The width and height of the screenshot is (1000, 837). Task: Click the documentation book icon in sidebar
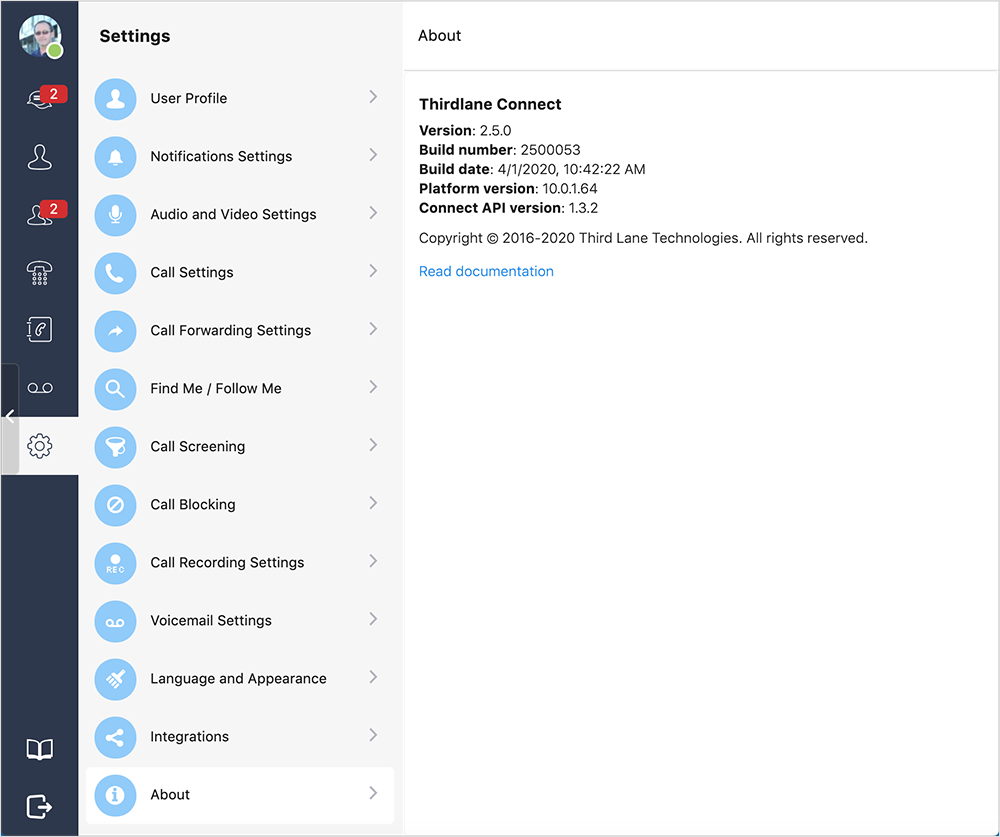tap(40, 750)
